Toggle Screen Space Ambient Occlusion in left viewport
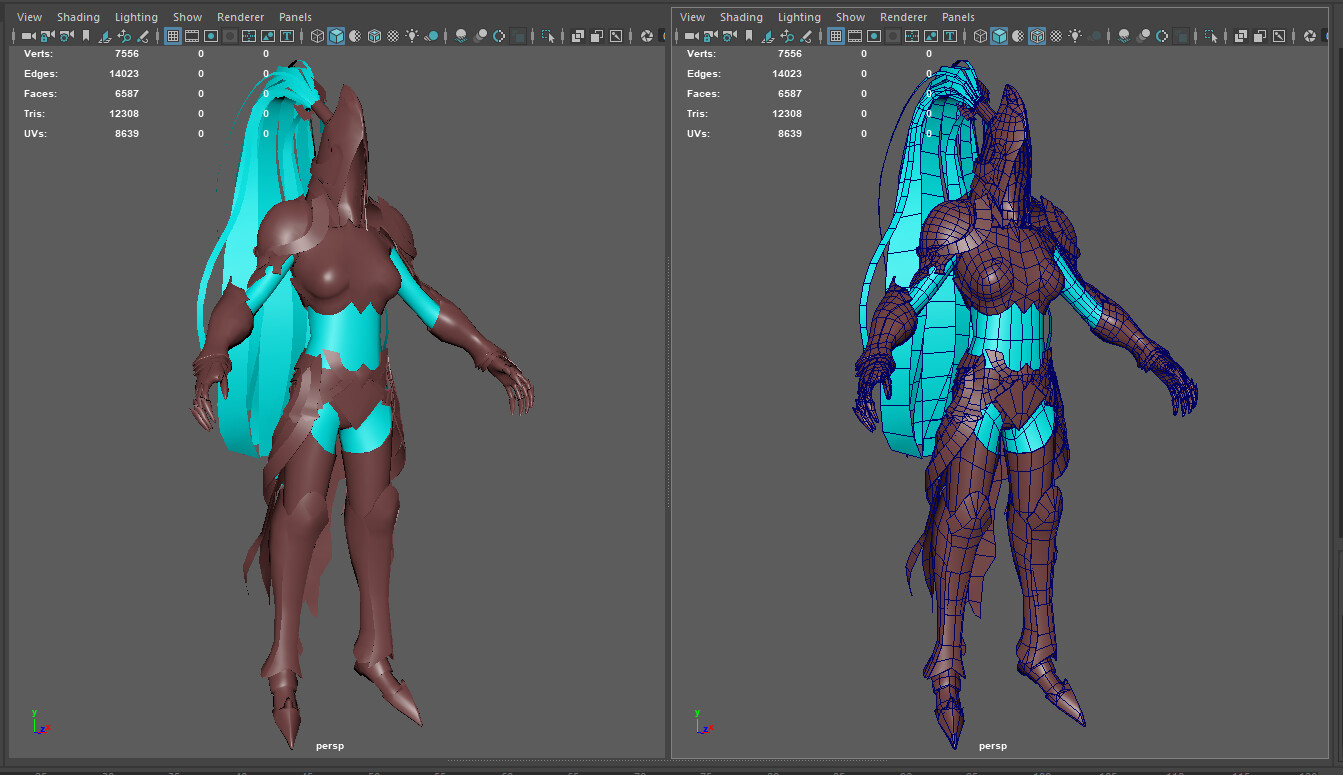Screen dimensions: 1343x775 [x=461, y=36]
